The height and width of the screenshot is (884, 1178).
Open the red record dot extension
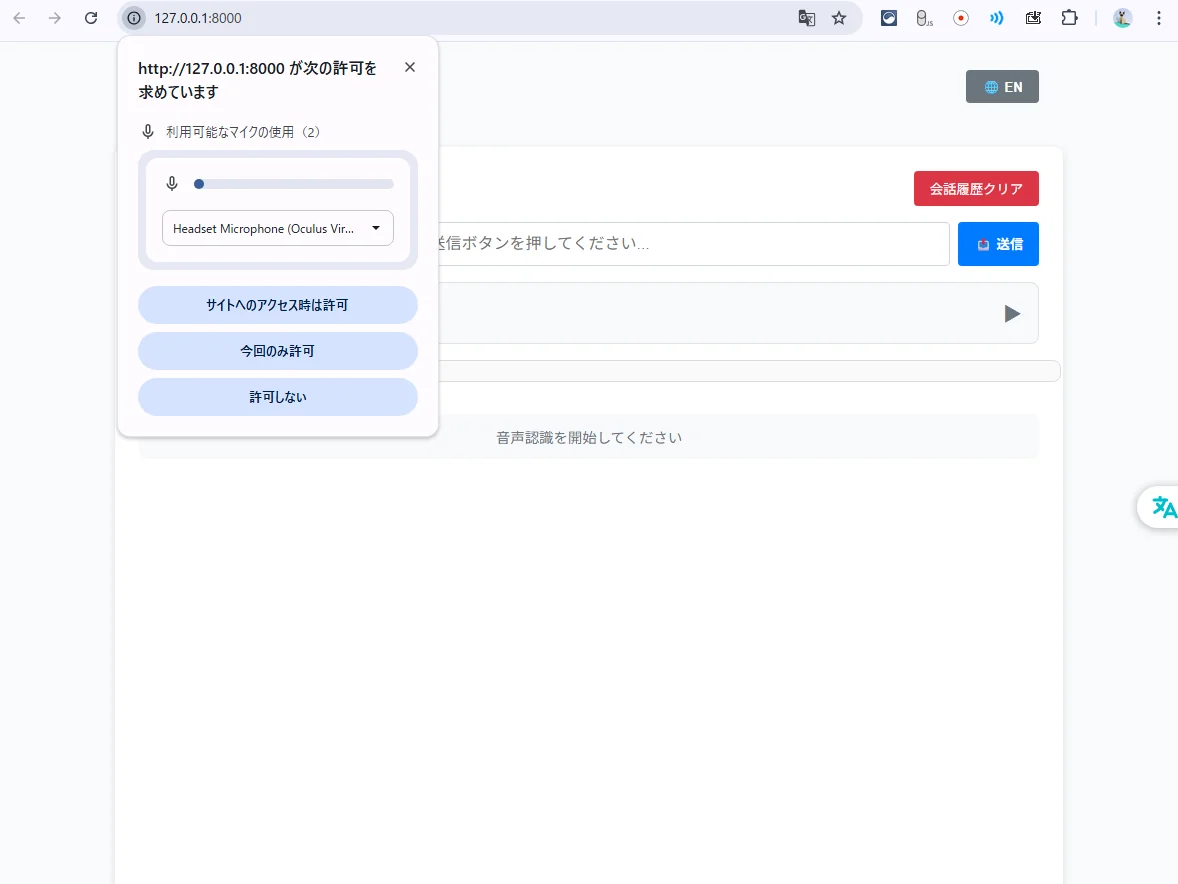(x=961, y=18)
